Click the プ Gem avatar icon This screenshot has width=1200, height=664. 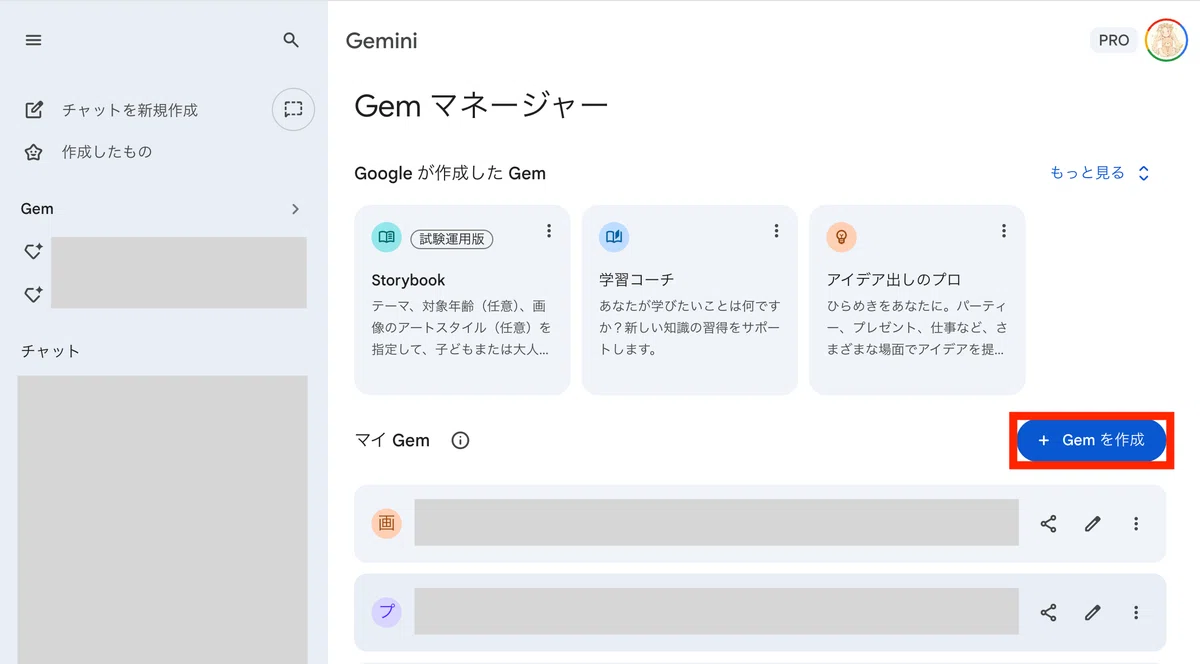pos(386,612)
